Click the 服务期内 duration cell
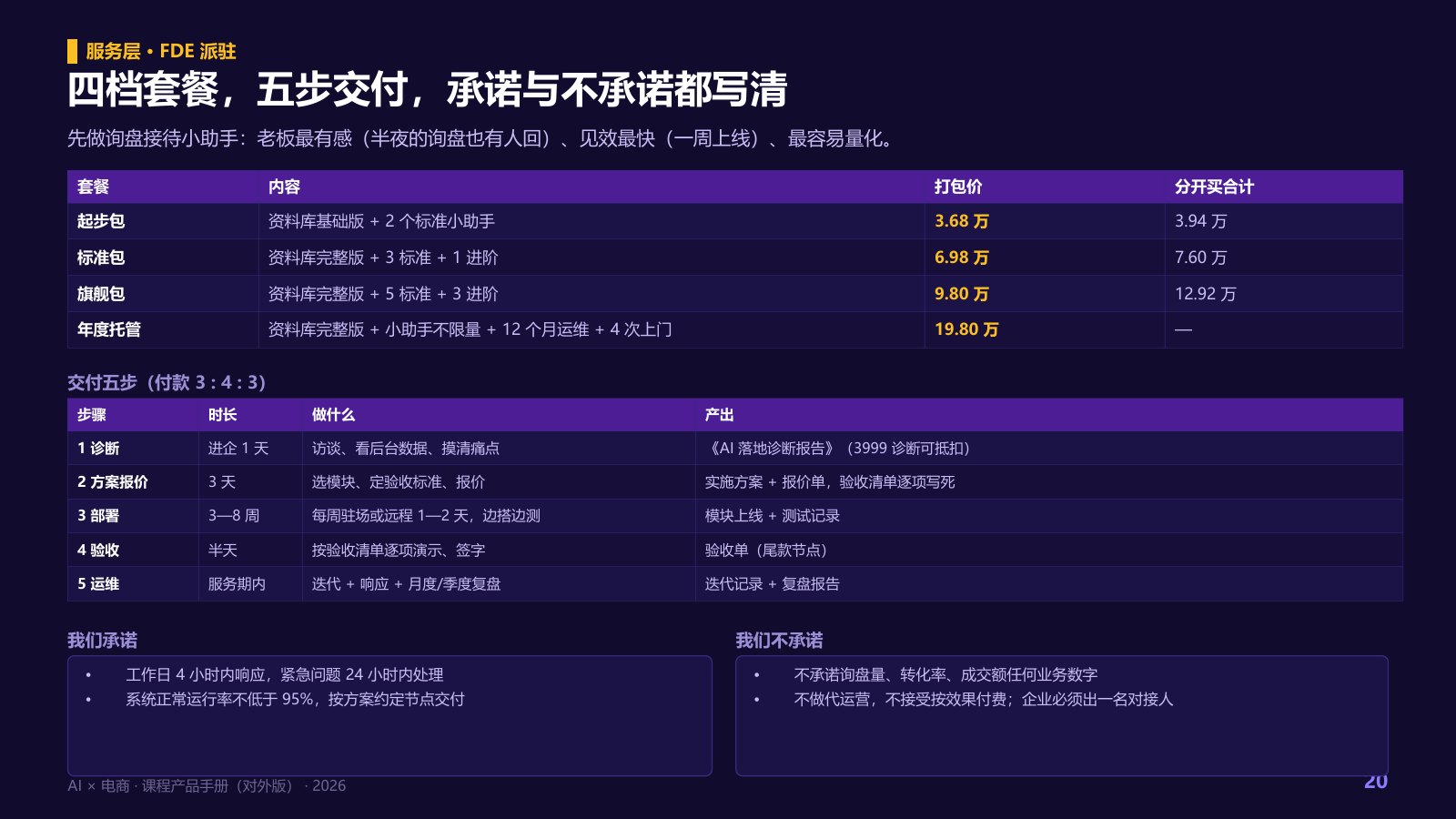The height and width of the screenshot is (819, 1456). (x=250, y=584)
